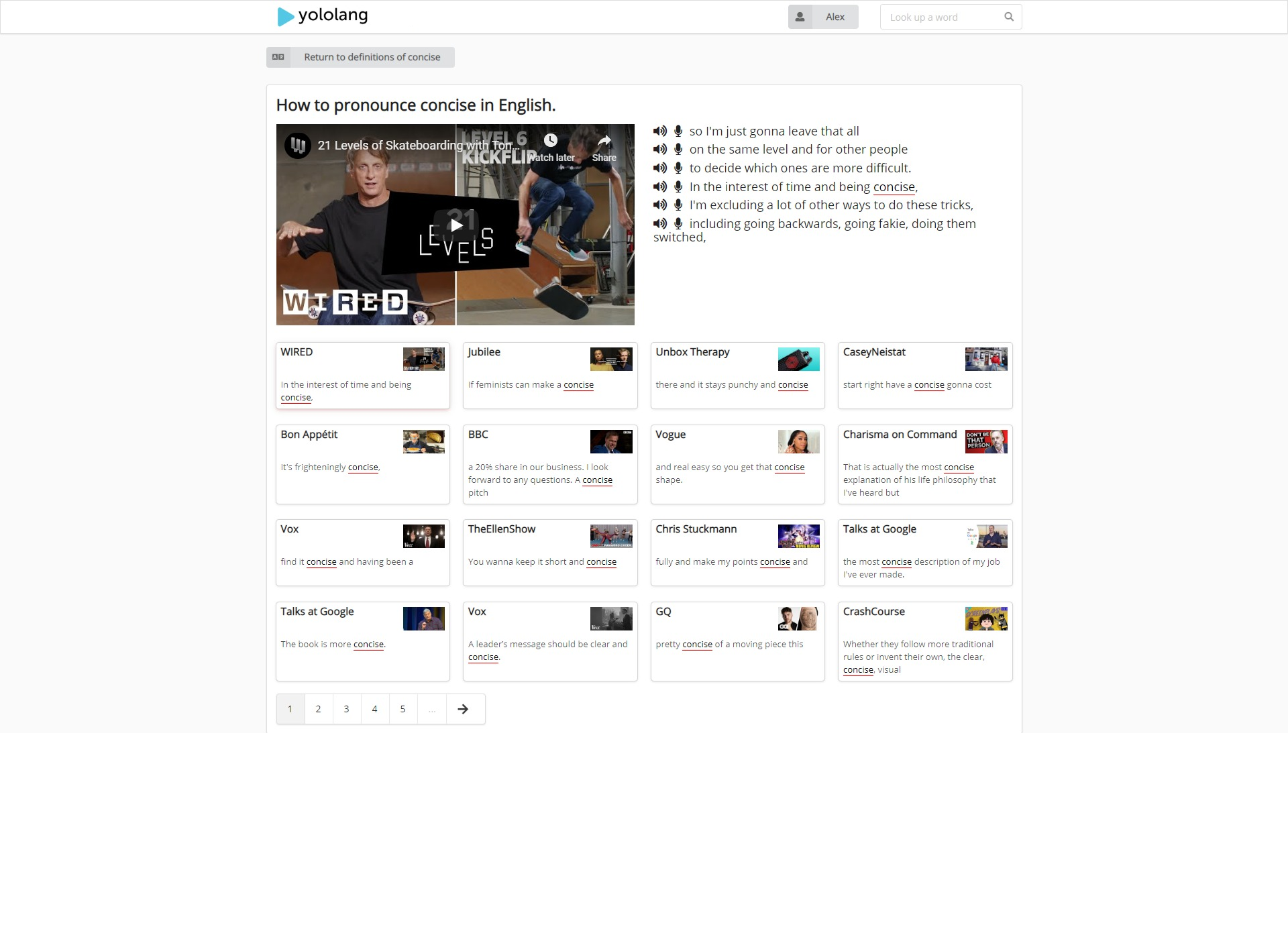Click the video Share arrow icon
1288x937 pixels.
(604, 141)
